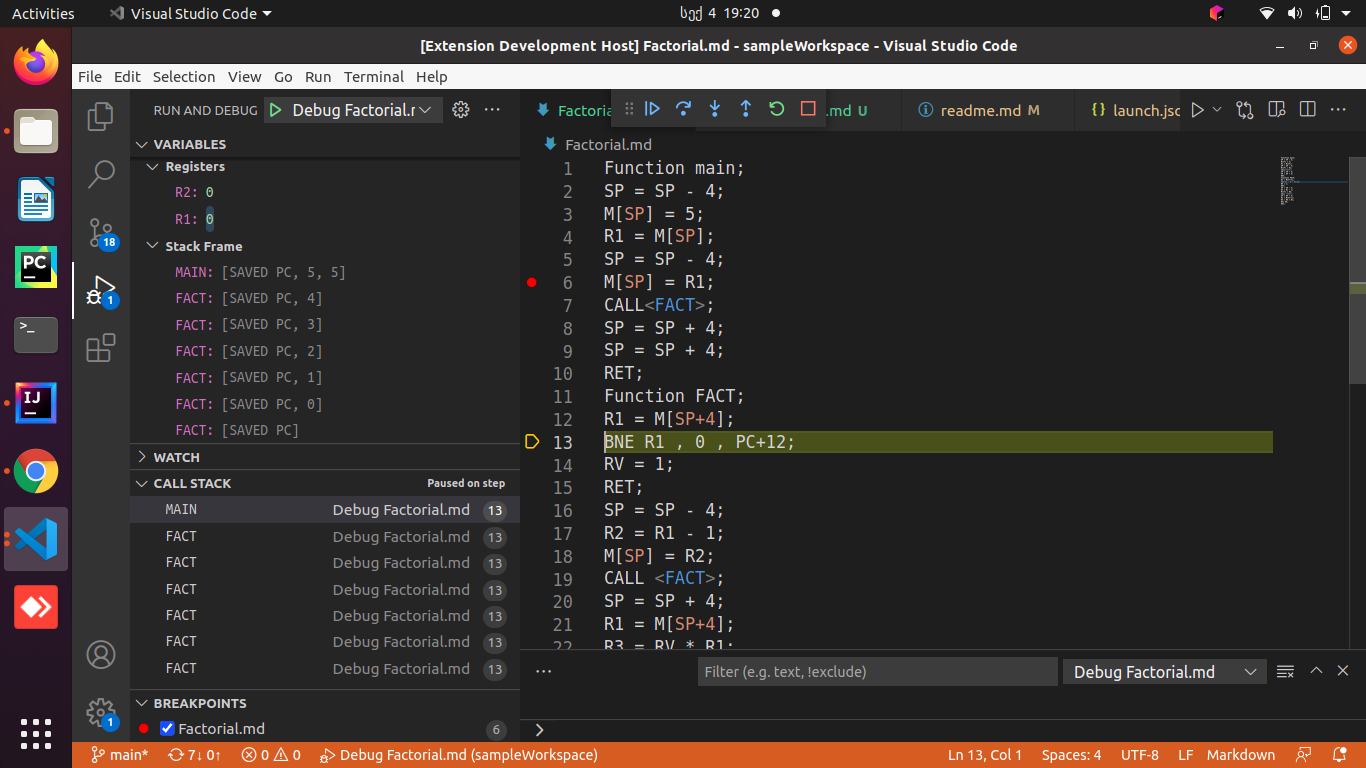The height and width of the screenshot is (768, 1366).
Task: Click the debug Step Out button
Action: (746, 109)
